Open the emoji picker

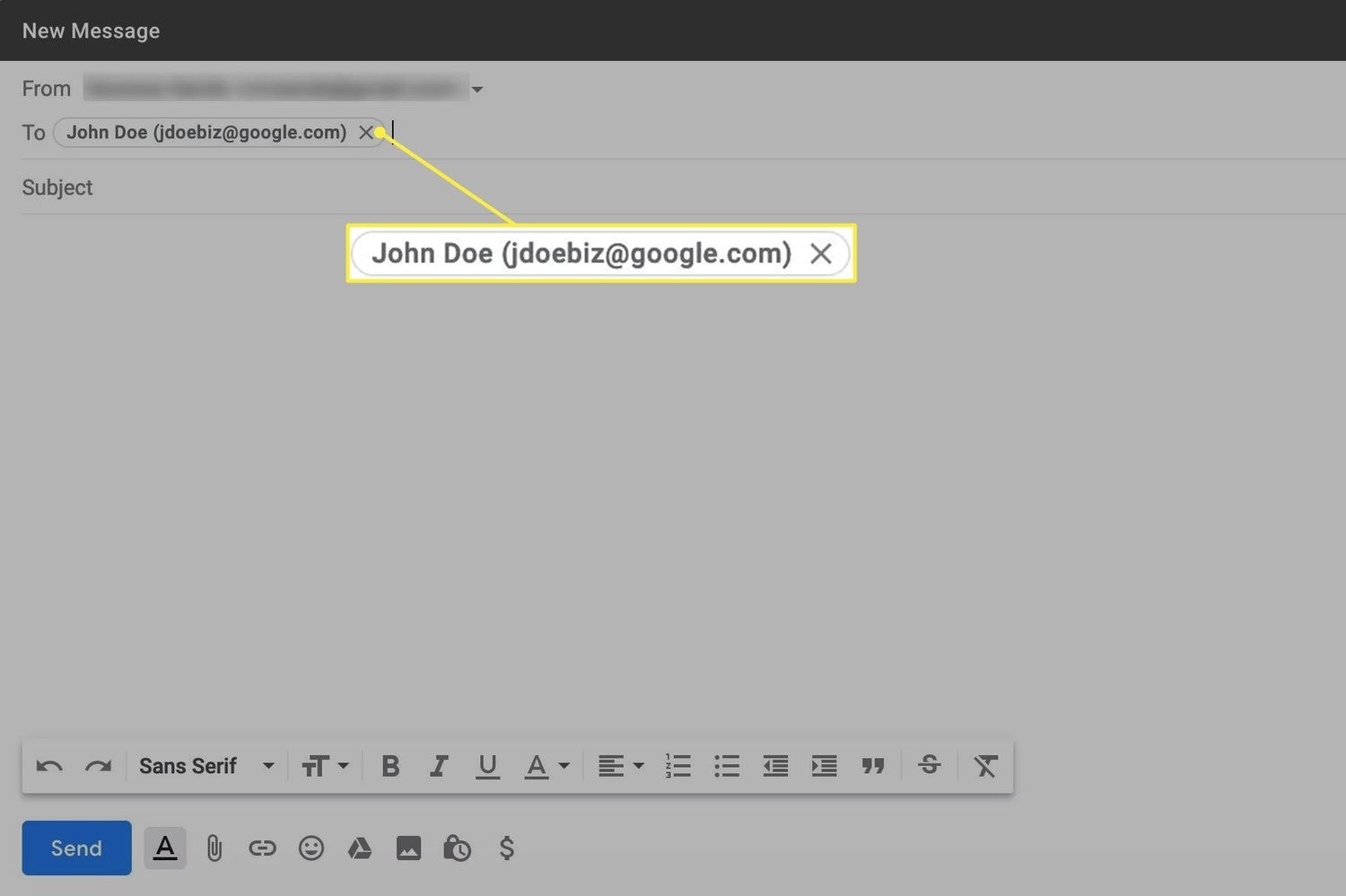[x=311, y=848]
